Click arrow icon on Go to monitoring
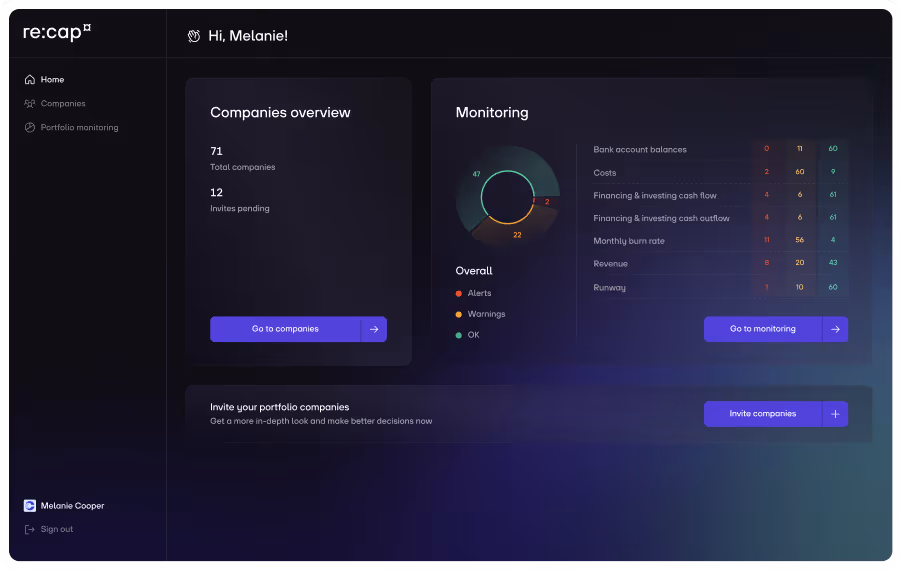Viewport: 900px width, 570px height. [x=835, y=329]
